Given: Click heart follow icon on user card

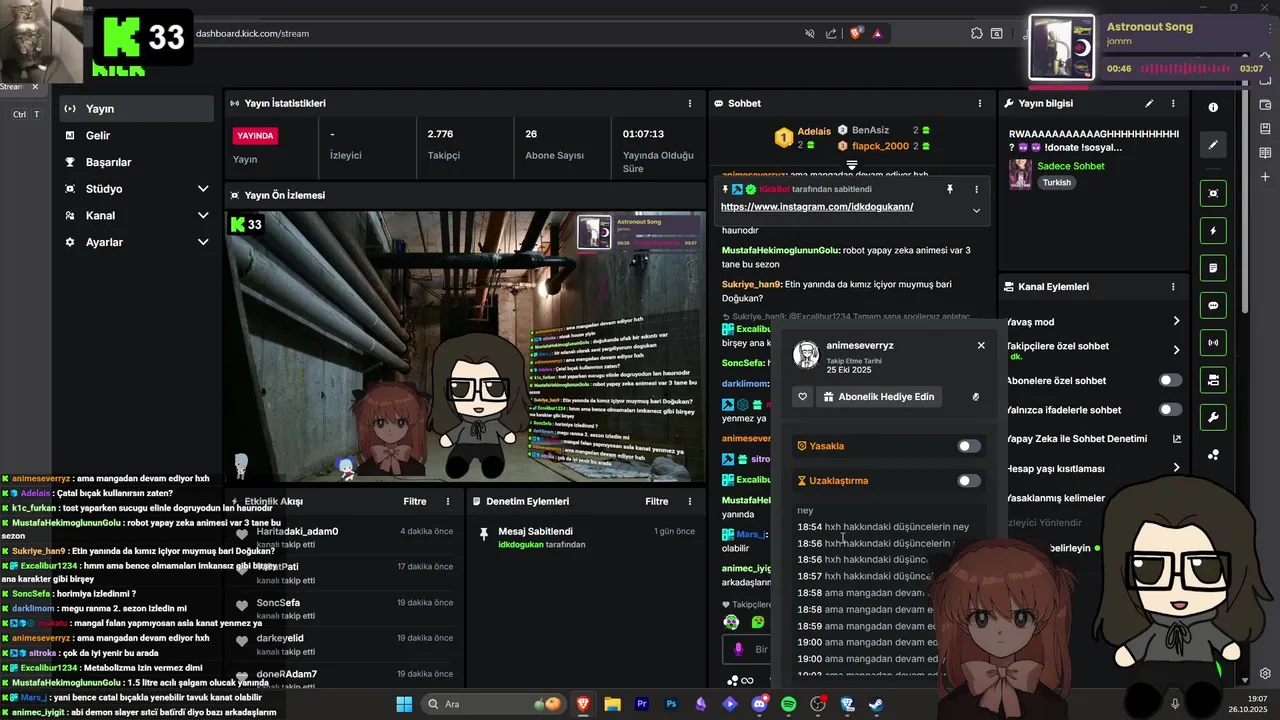Looking at the screenshot, I should 802,397.
